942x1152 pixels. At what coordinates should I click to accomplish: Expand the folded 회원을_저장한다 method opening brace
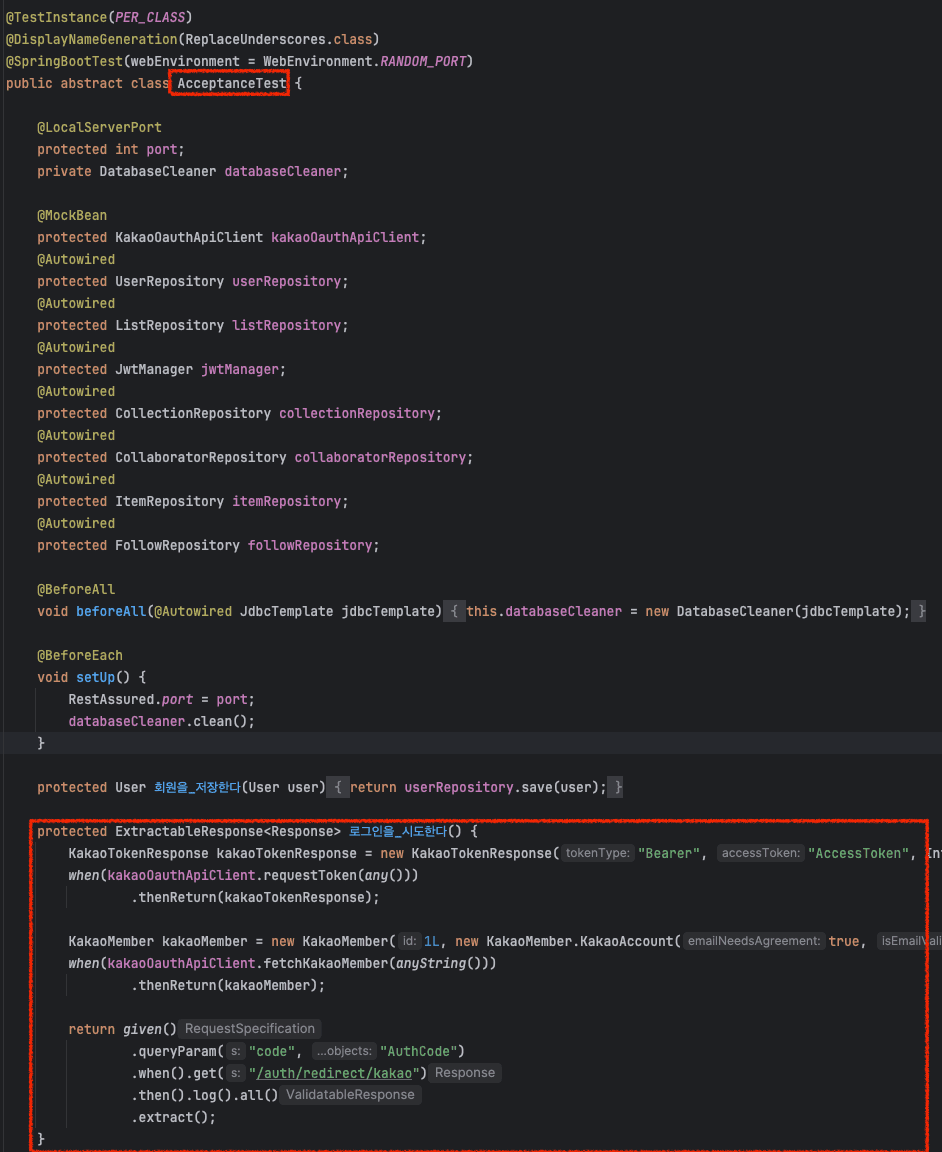[x=337, y=788]
